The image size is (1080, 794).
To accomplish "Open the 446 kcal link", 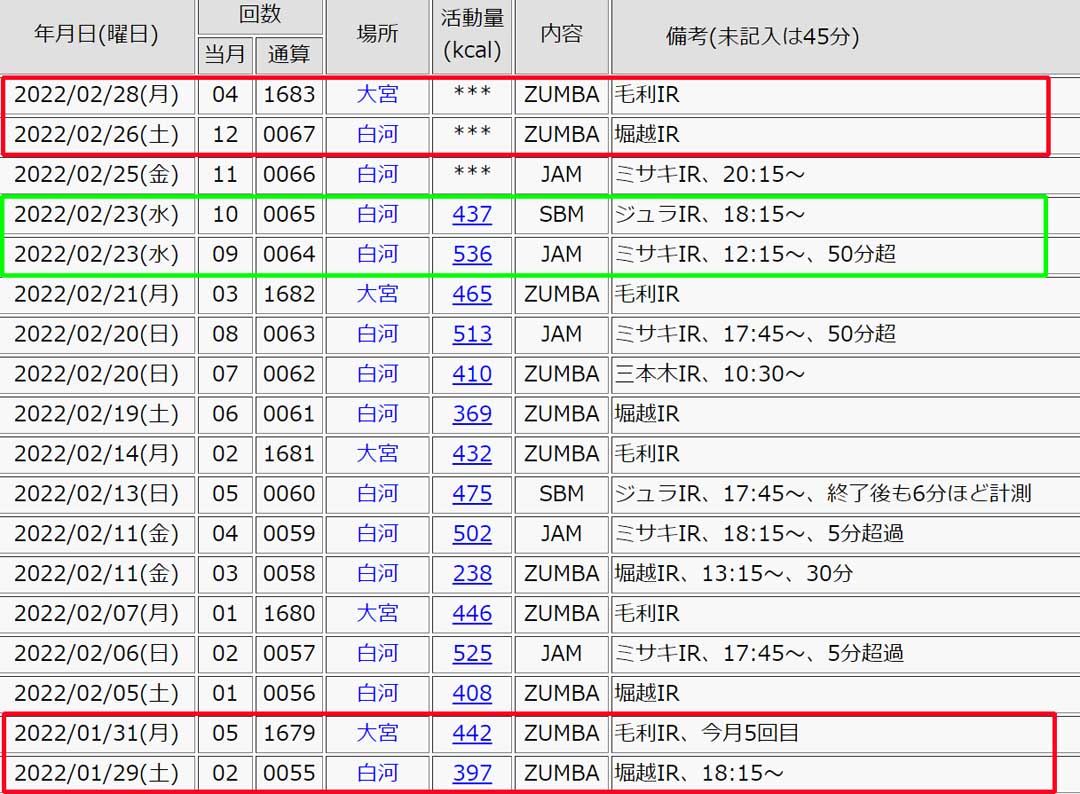I will (472, 614).
